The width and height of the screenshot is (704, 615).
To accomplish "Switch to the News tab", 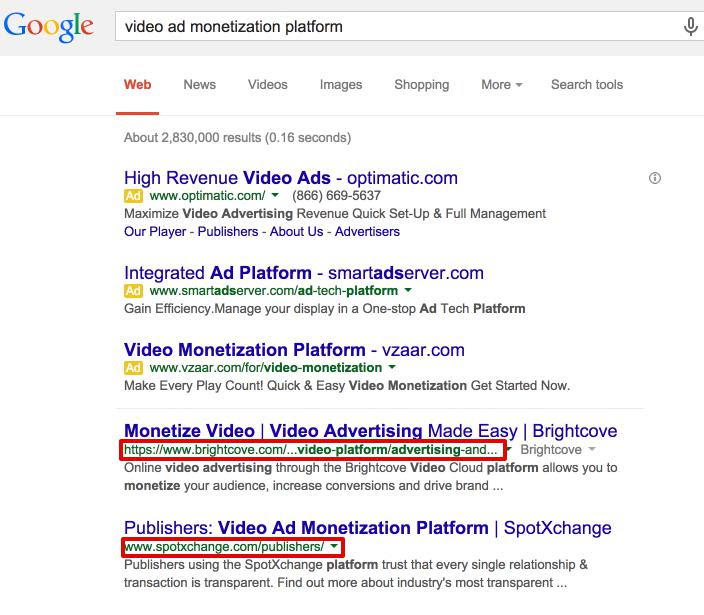I will (x=199, y=84).
